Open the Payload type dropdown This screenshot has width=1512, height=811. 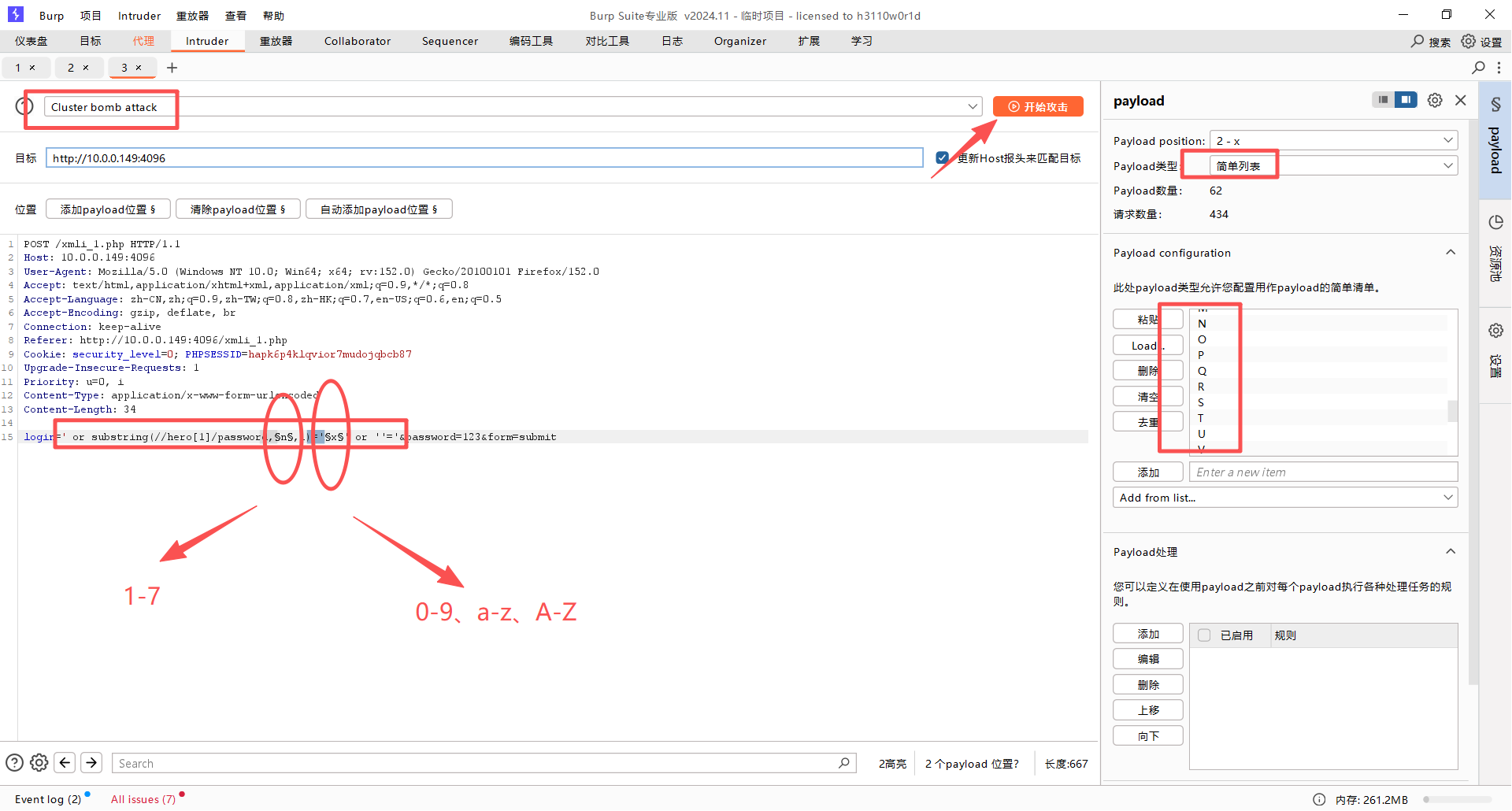pyautogui.click(x=1333, y=165)
